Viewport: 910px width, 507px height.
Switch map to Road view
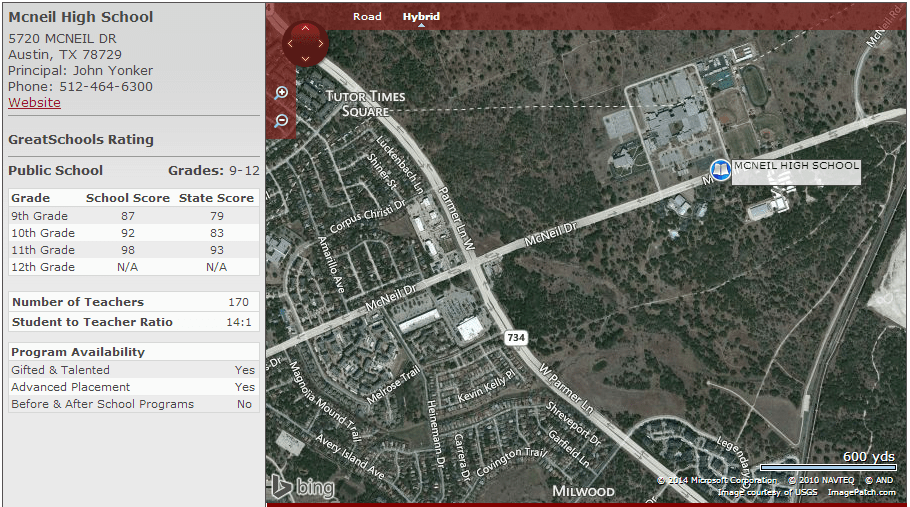tap(367, 16)
